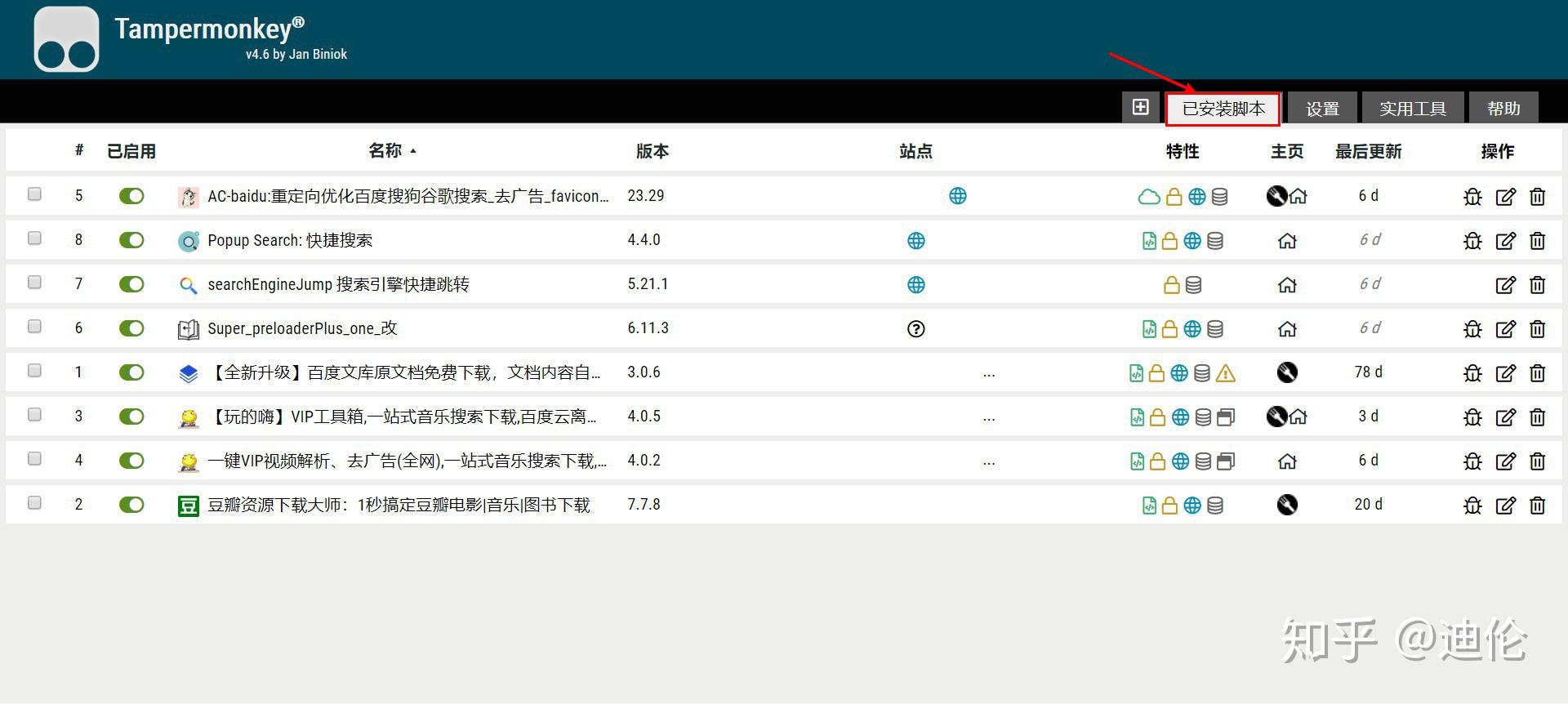
Task: Delete the 一键VIP视频解析 script
Action: coord(1538,461)
